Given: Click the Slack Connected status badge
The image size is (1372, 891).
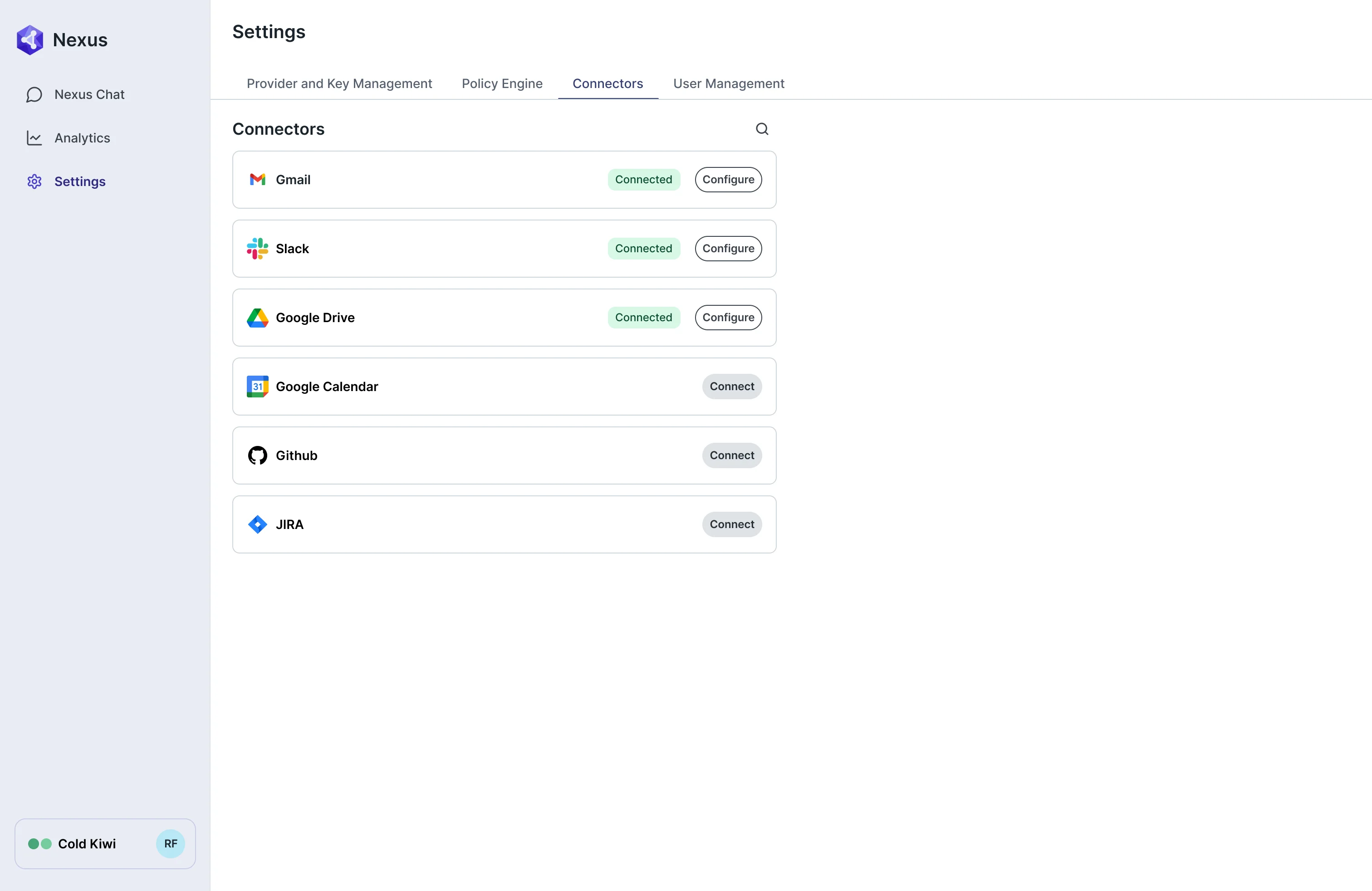Looking at the screenshot, I should pyautogui.click(x=643, y=249).
